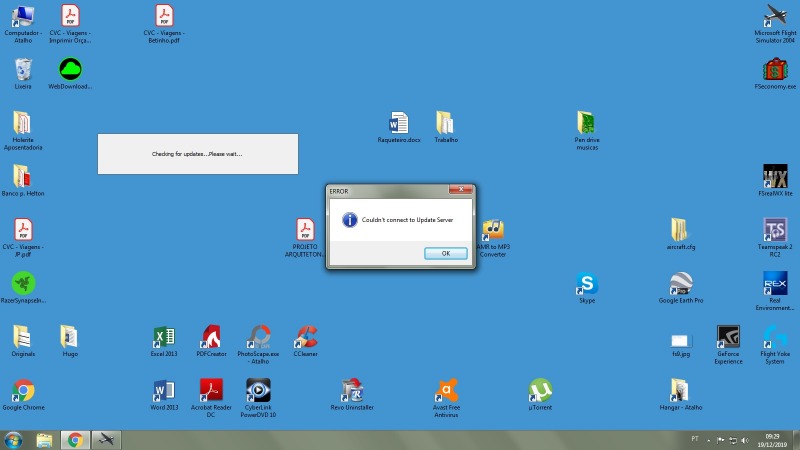Screen dimensions: 800x450
Task: Select the fs9.jpg image file
Action: 681,344
